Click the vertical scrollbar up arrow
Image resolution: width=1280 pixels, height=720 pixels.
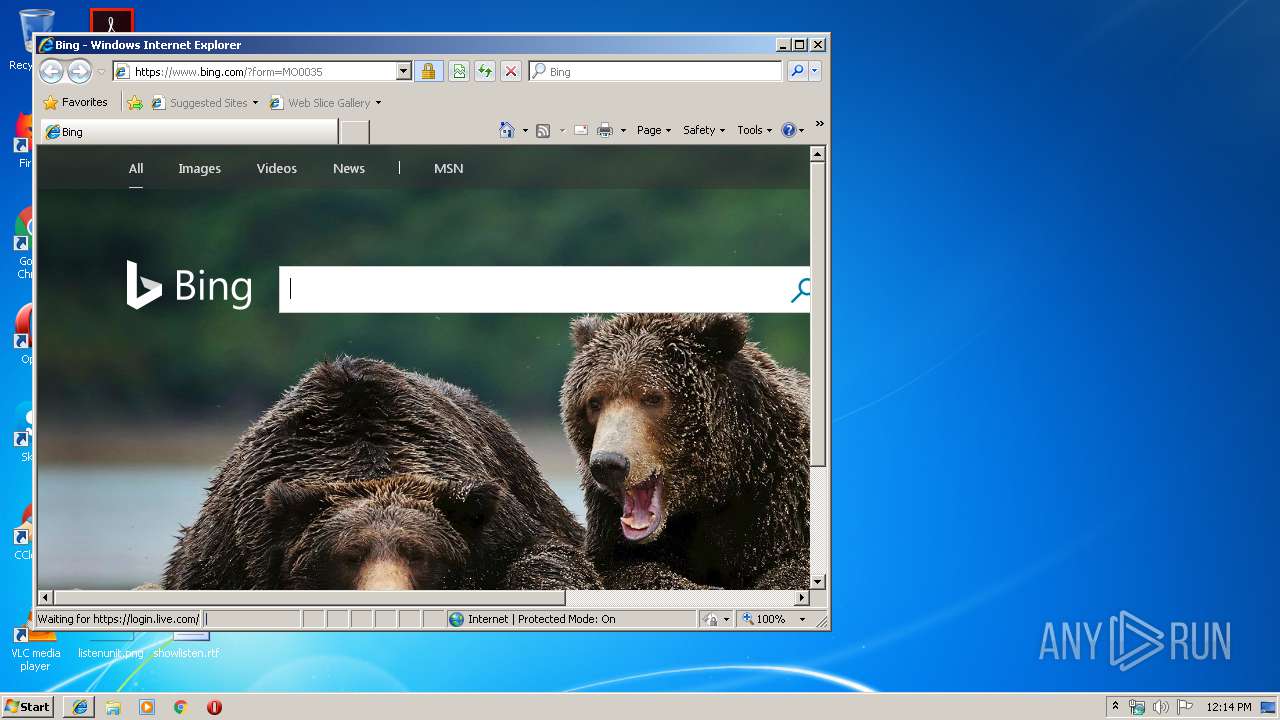coord(818,155)
